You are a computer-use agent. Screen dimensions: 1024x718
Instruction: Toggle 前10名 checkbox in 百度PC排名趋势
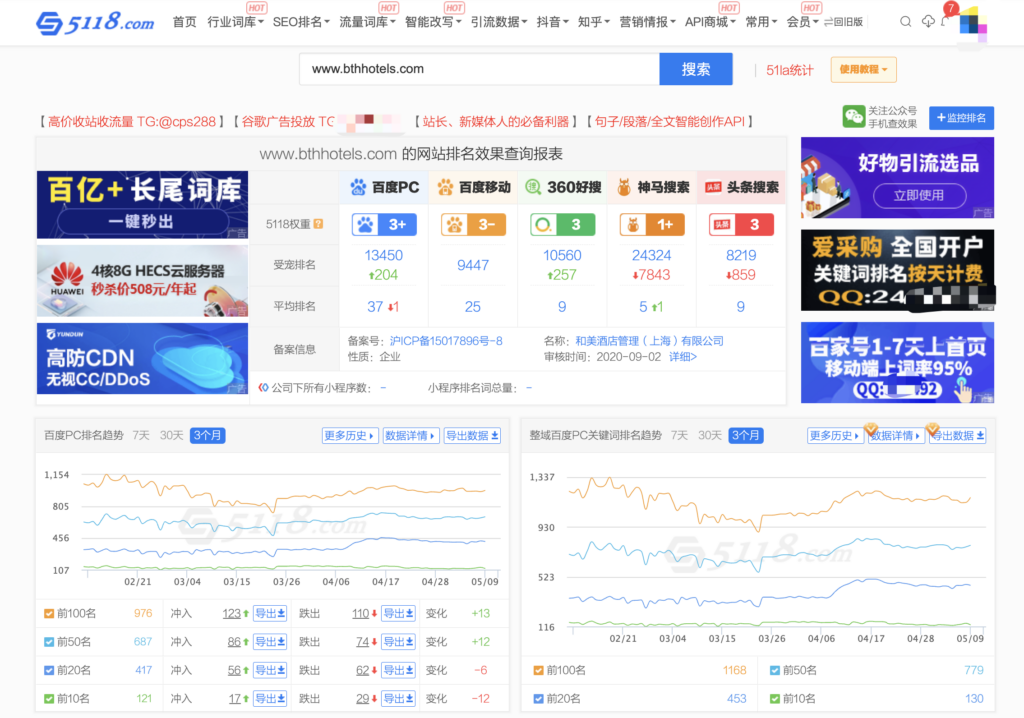[49, 698]
